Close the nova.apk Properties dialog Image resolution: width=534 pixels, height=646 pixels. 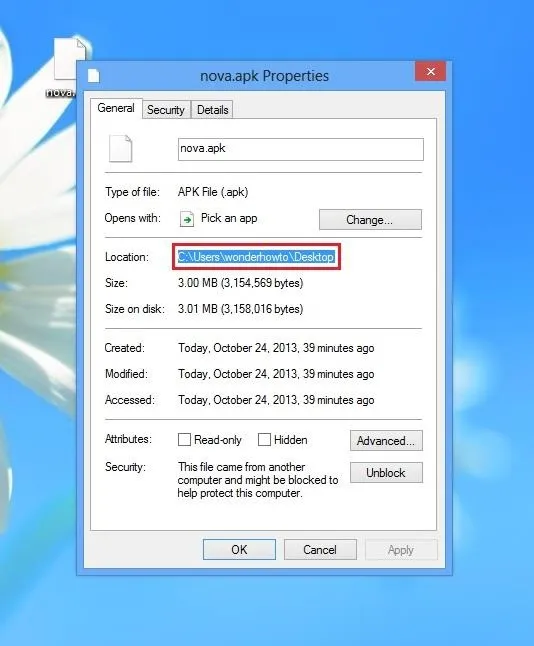(x=430, y=72)
